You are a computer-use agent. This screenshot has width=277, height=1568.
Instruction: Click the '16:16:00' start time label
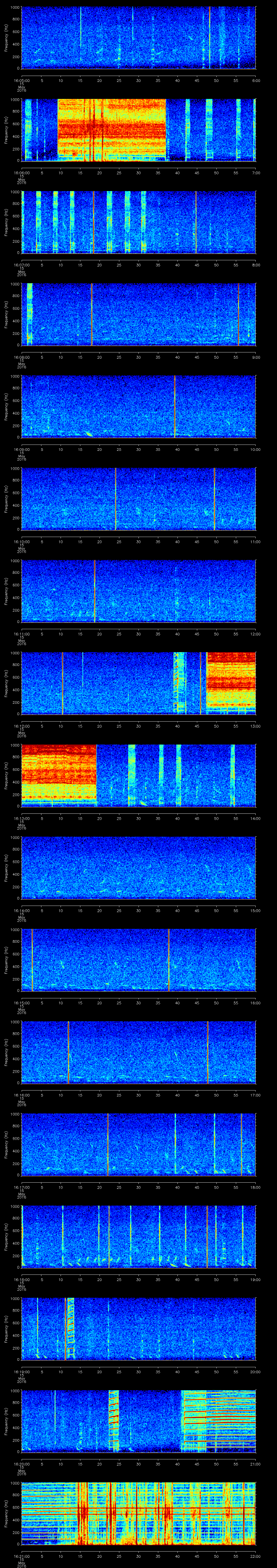(x=21, y=1095)
